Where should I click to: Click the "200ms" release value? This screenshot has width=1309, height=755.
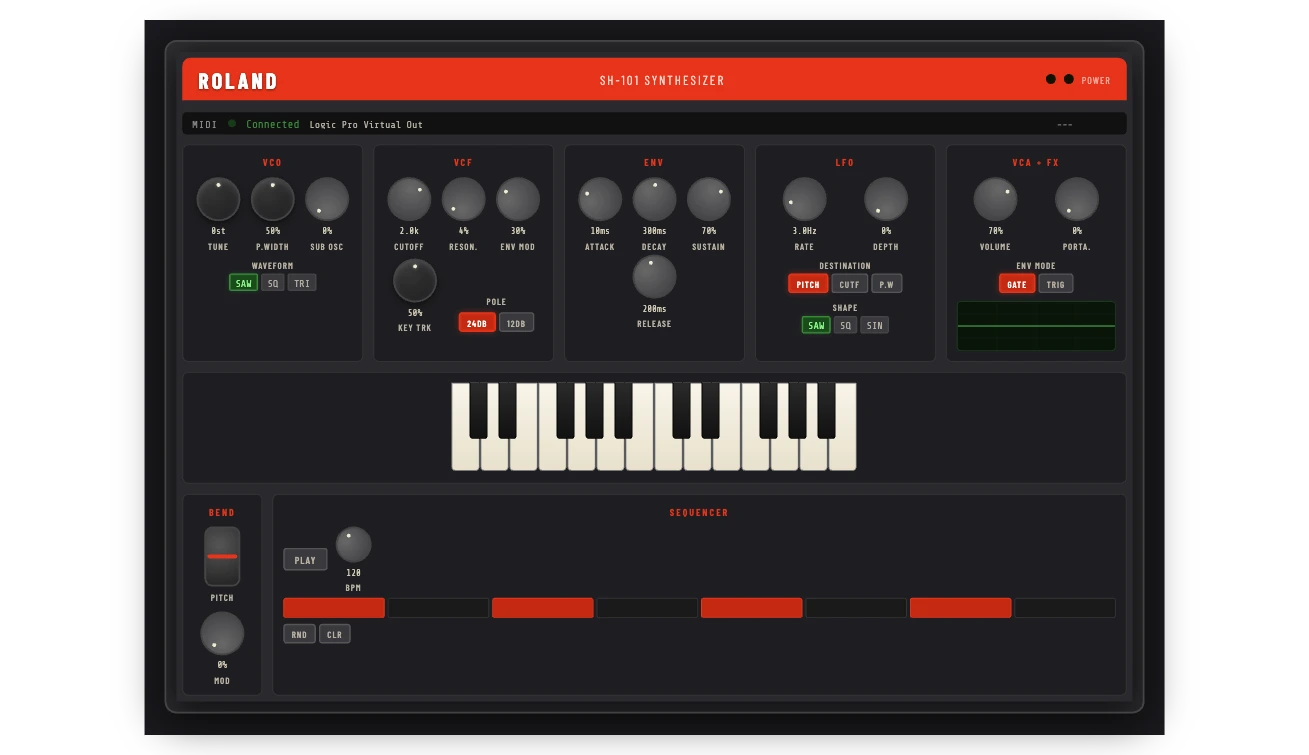tap(654, 309)
